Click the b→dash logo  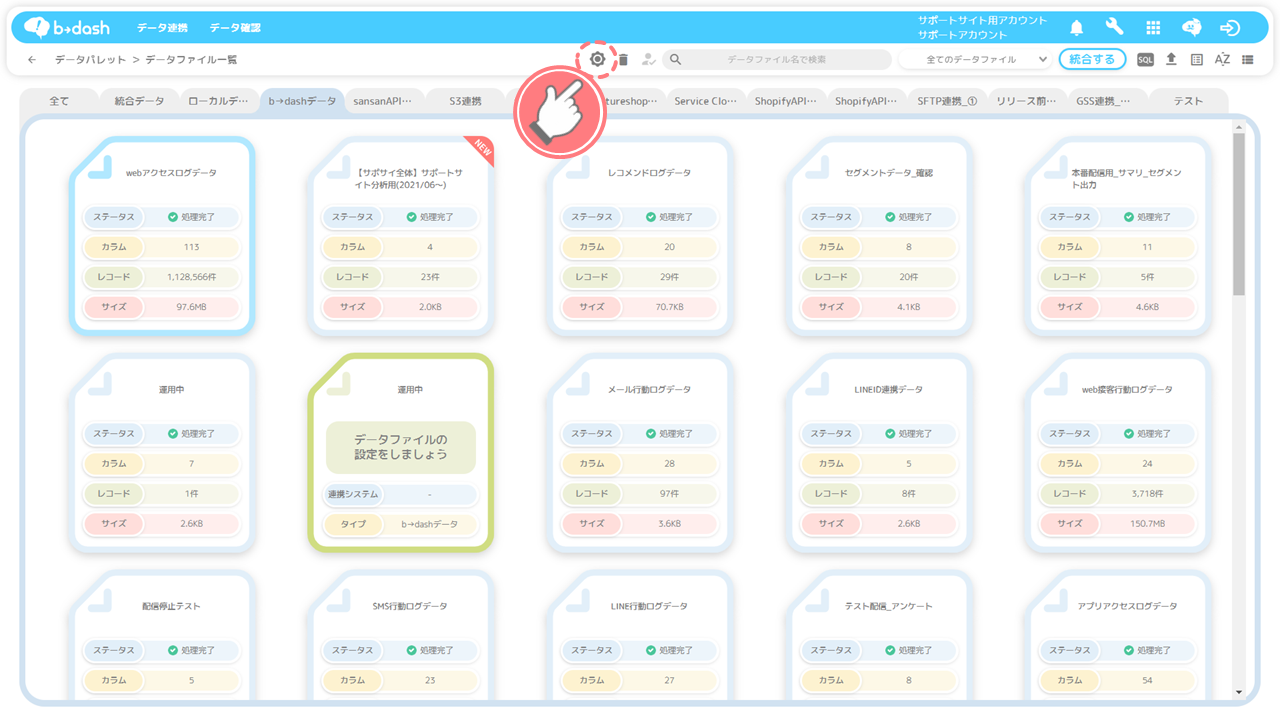tap(67, 28)
